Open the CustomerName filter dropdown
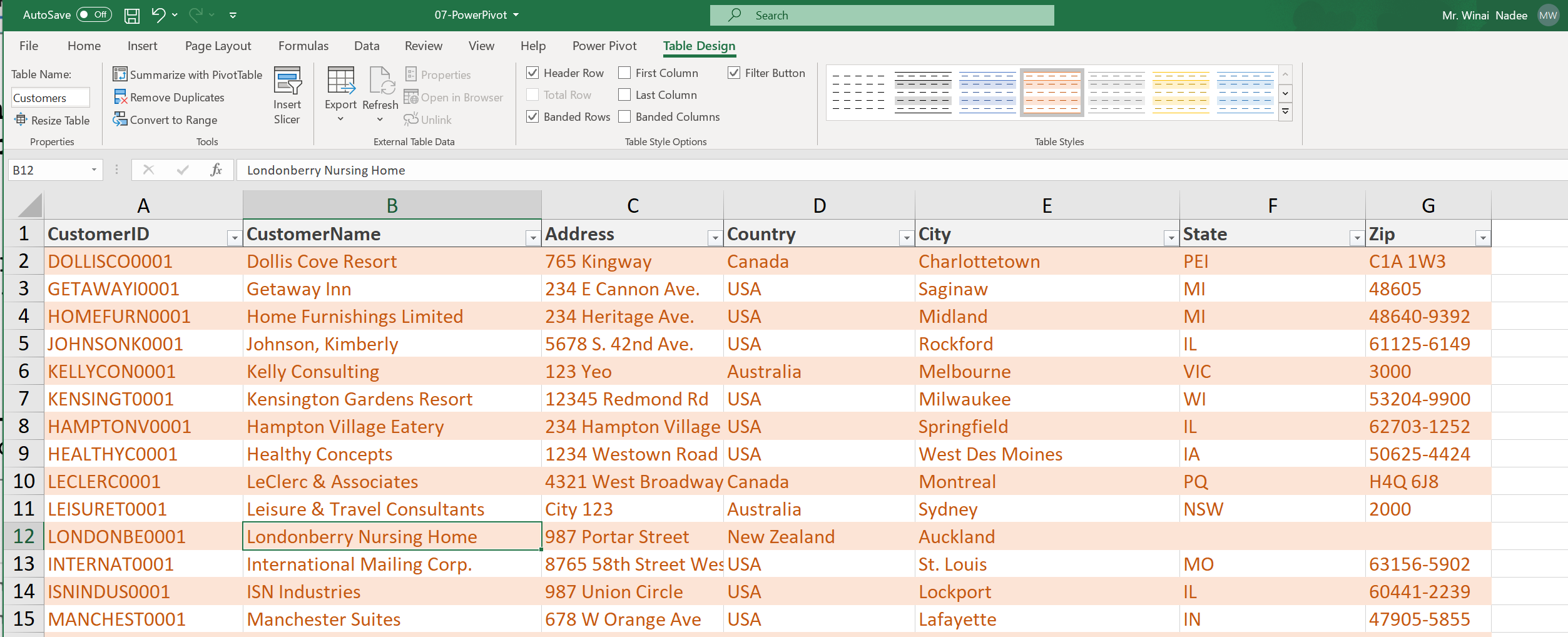This screenshot has width=1568, height=637. (x=532, y=238)
